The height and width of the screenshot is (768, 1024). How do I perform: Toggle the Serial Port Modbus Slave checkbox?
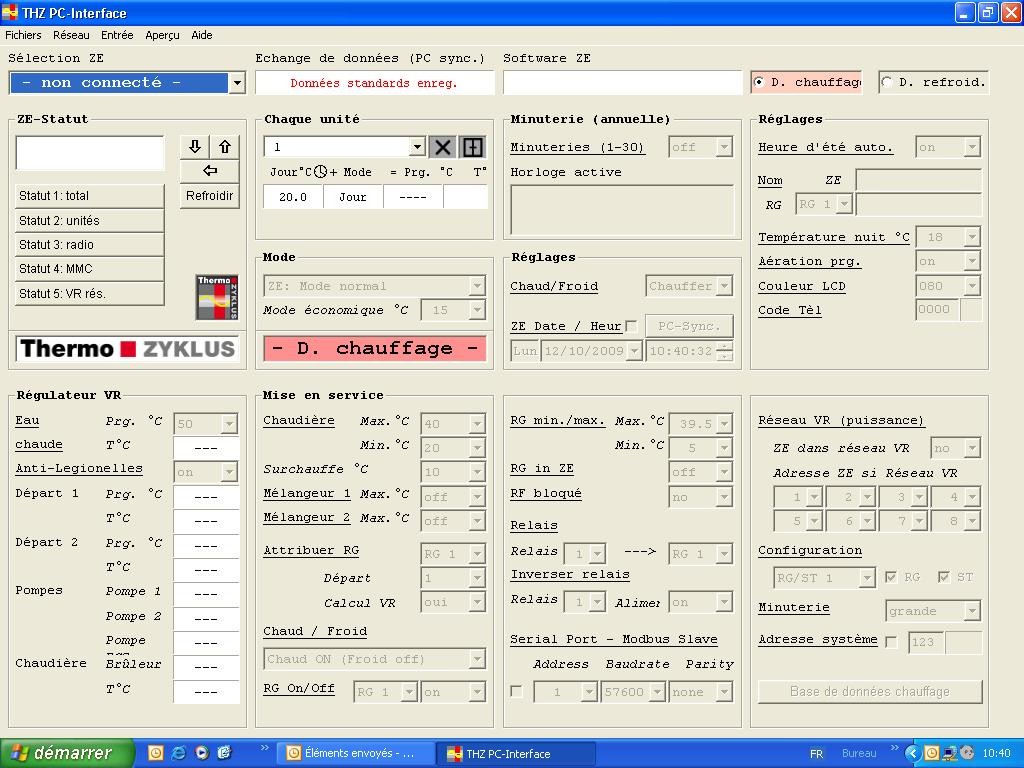(517, 692)
